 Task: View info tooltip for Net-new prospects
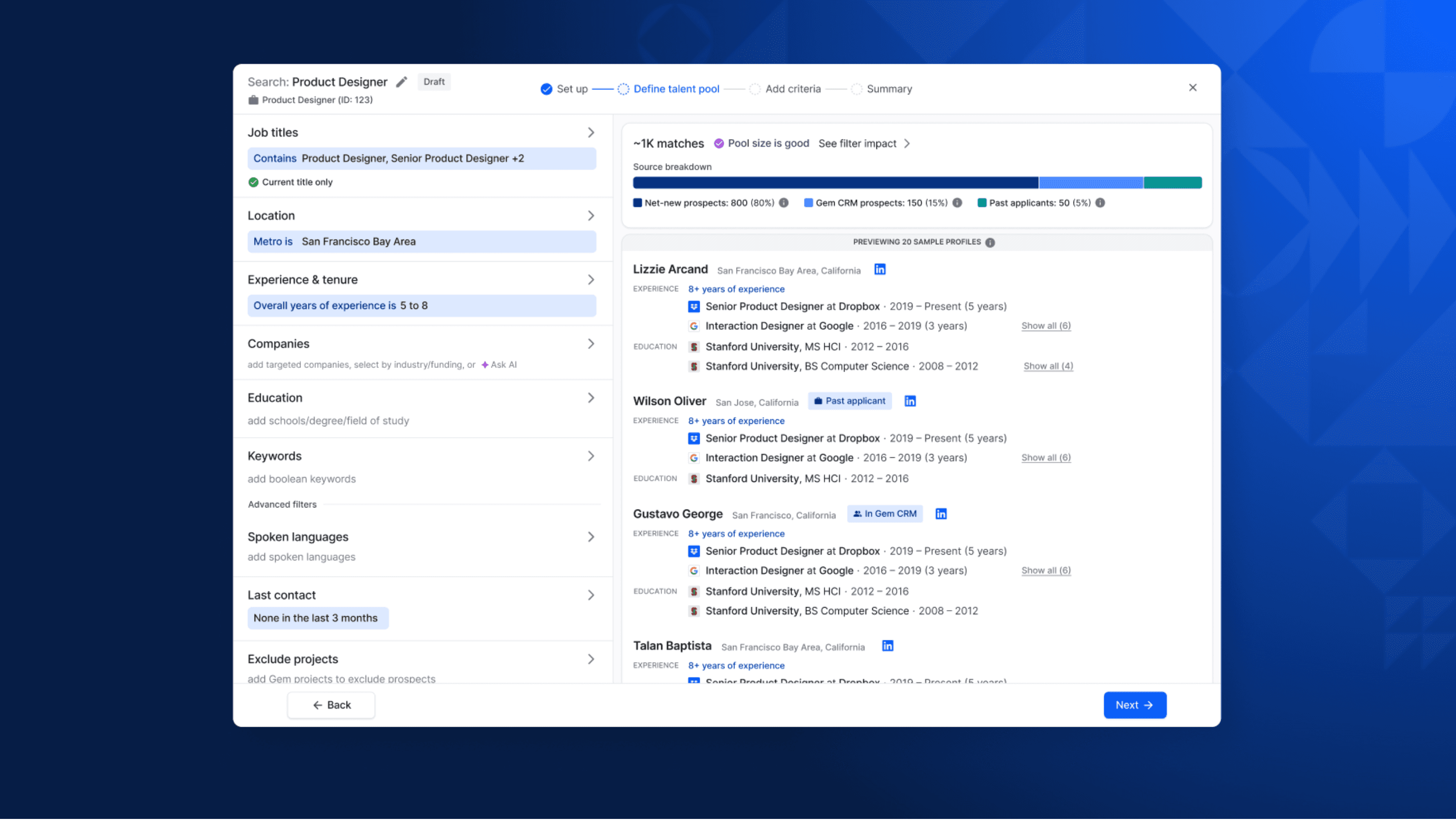coord(784,203)
